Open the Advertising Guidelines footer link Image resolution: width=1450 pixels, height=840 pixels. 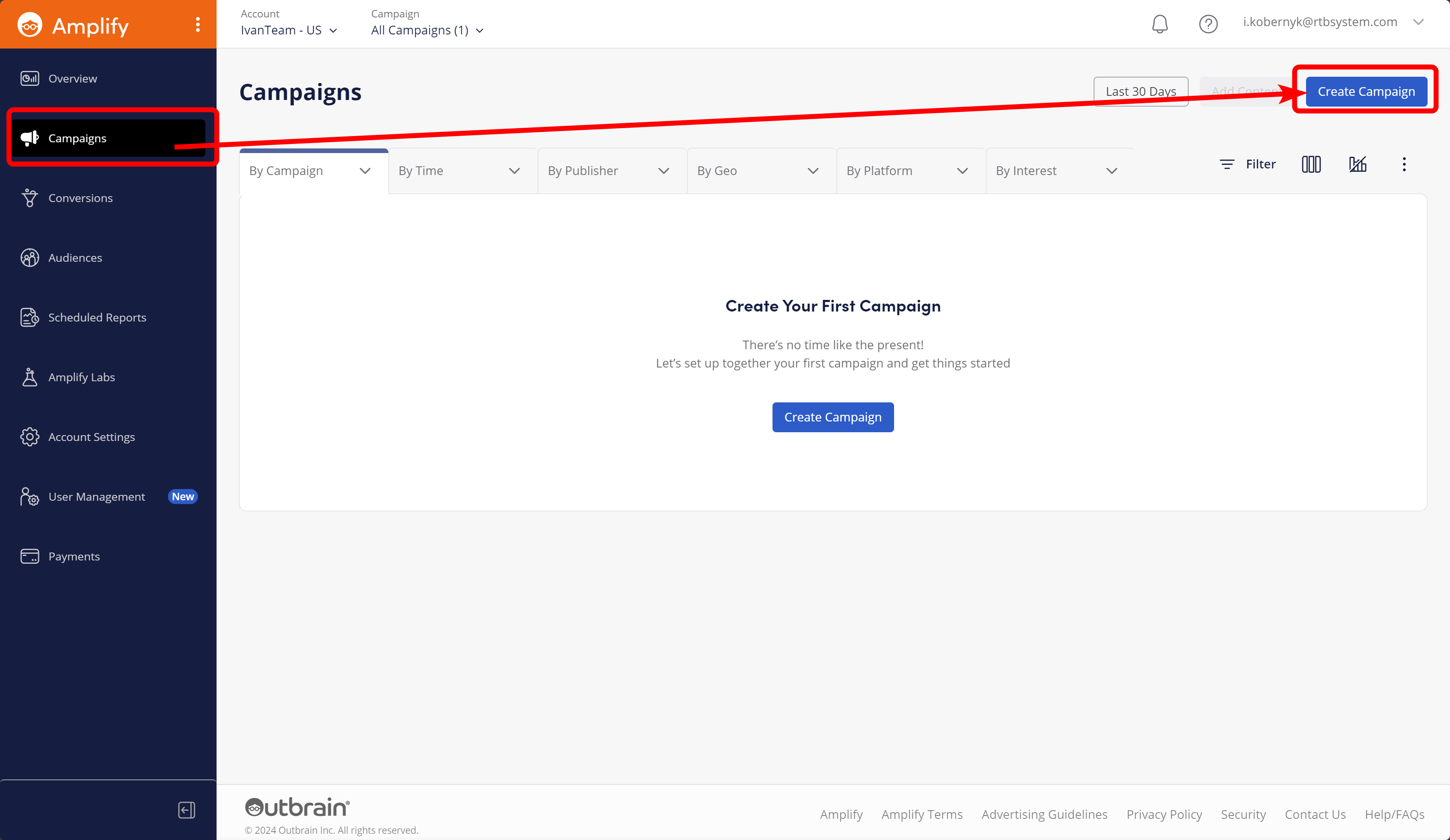tap(1044, 814)
